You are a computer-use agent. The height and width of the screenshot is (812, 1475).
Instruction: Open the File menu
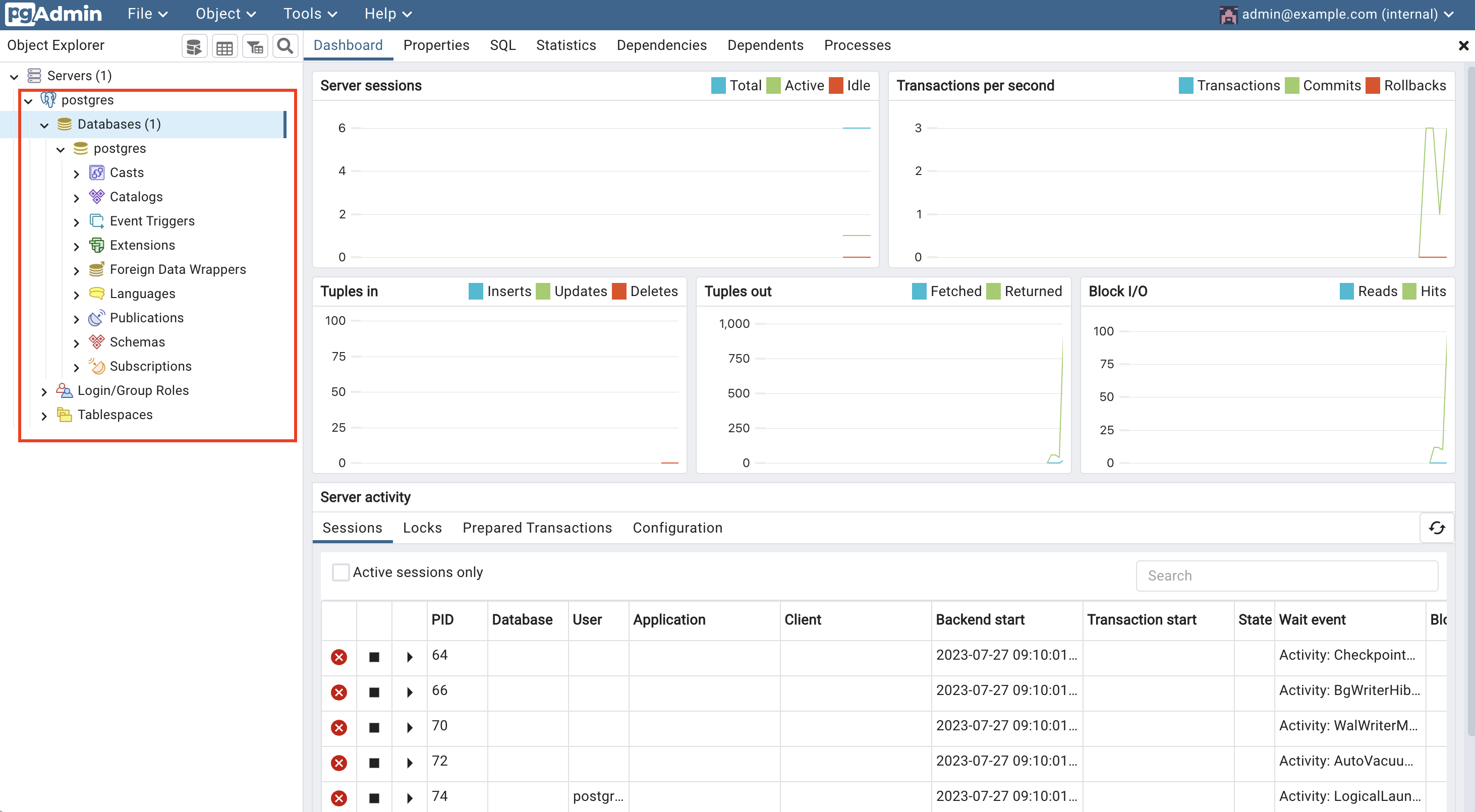point(147,14)
